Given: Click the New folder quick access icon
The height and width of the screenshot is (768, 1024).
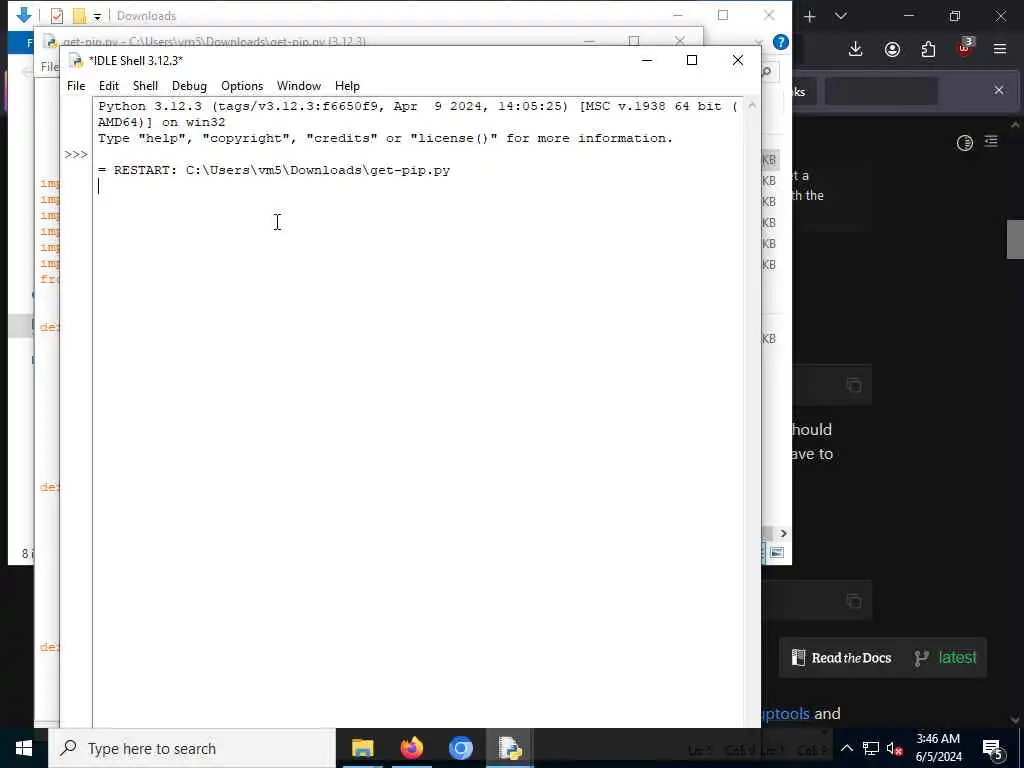Looking at the screenshot, I should pos(79,16).
